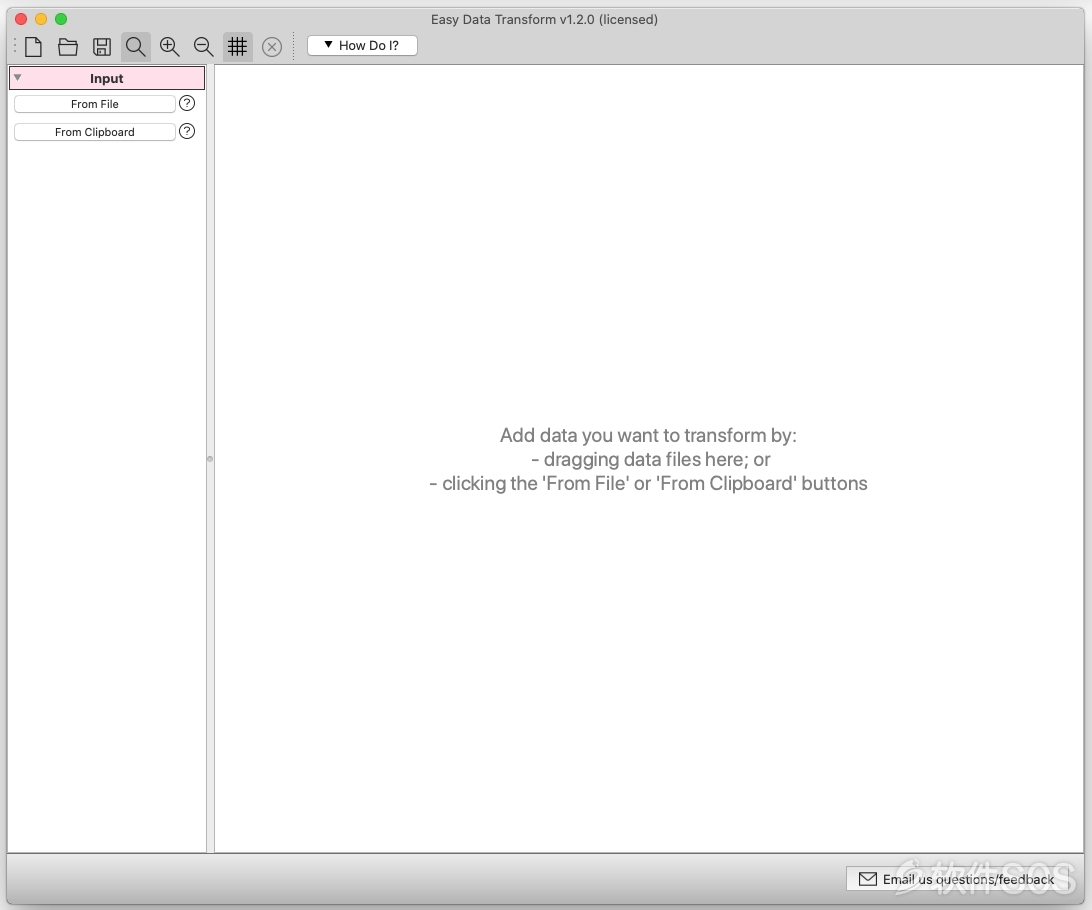The image size is (1092, 910).
Task: Open help for From File
Action: coord(187,103)
